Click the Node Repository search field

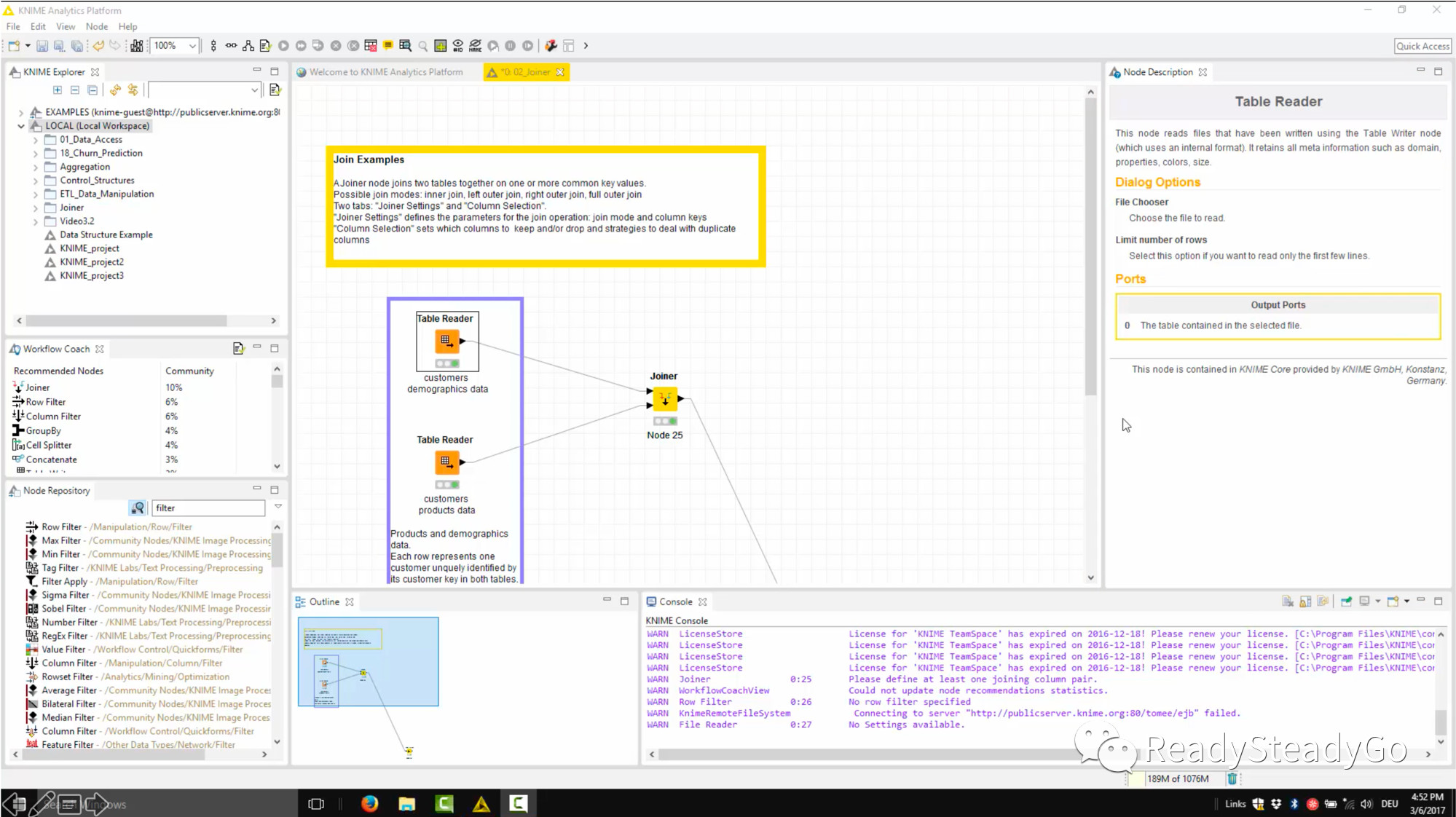[x=208, y=508]
